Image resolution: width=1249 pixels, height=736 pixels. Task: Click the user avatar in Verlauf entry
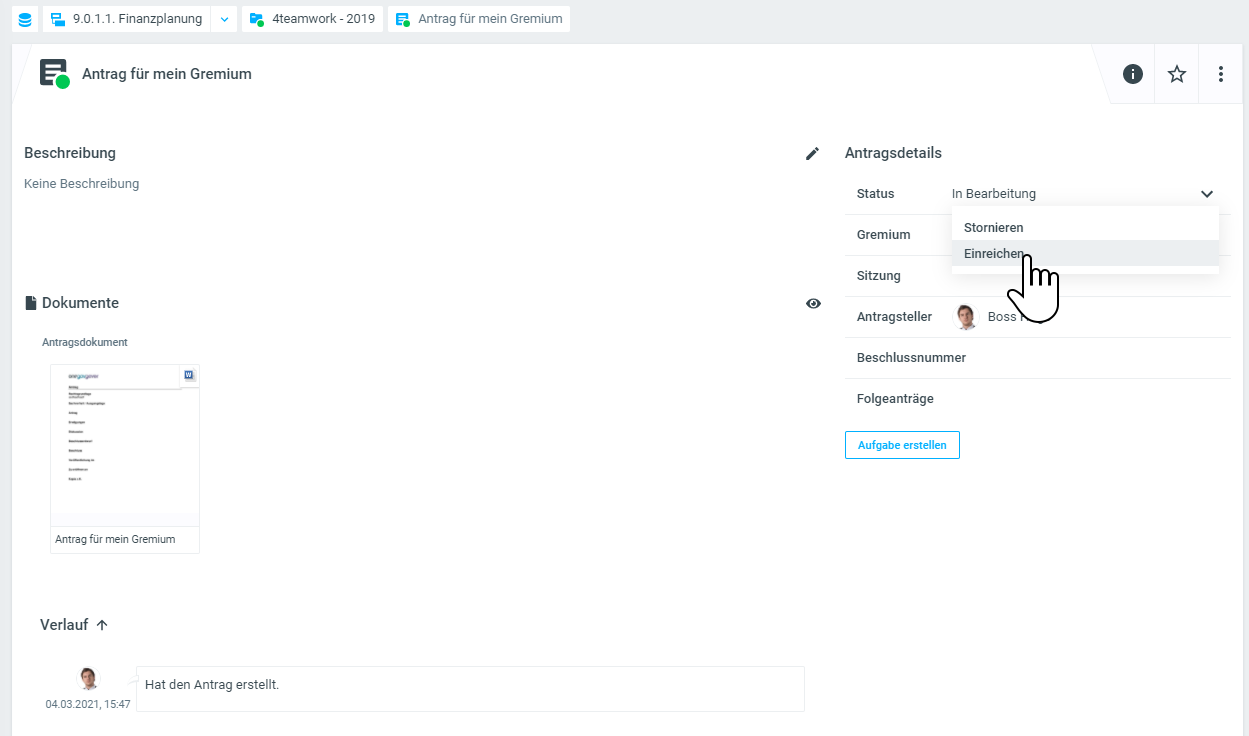89,679
